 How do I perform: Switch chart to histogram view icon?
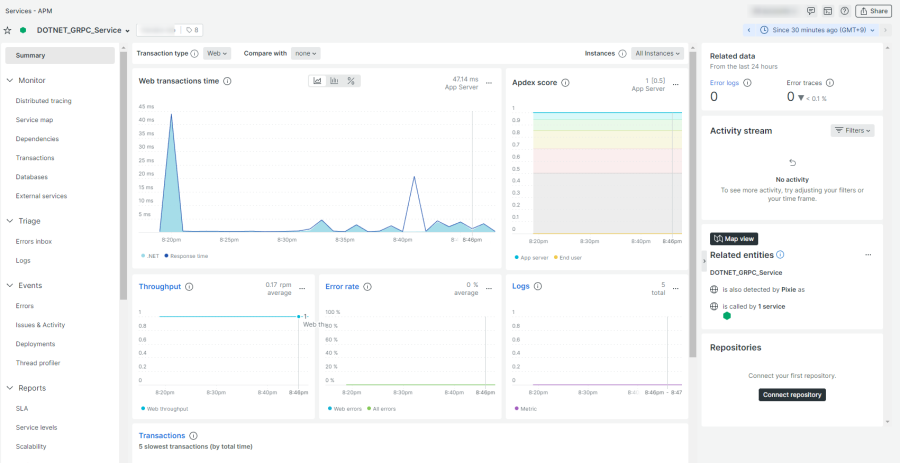(334, 81)
